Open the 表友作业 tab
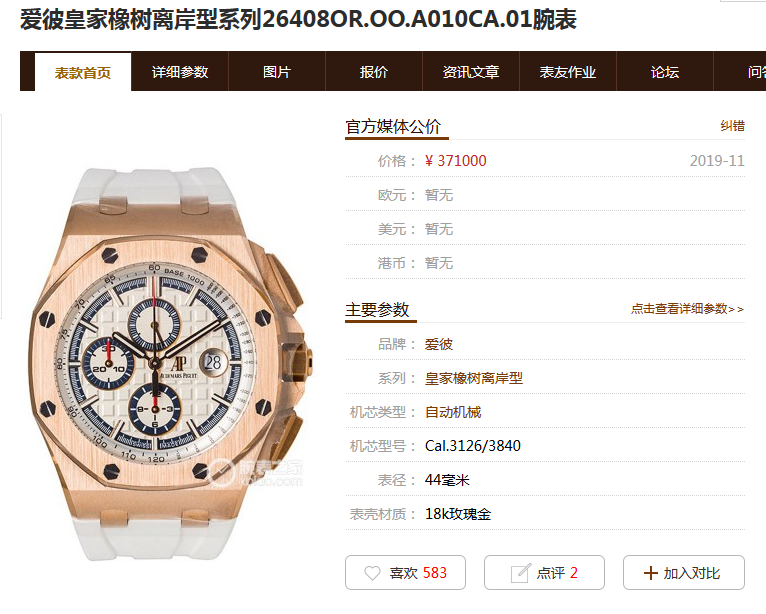 (568, 72)
